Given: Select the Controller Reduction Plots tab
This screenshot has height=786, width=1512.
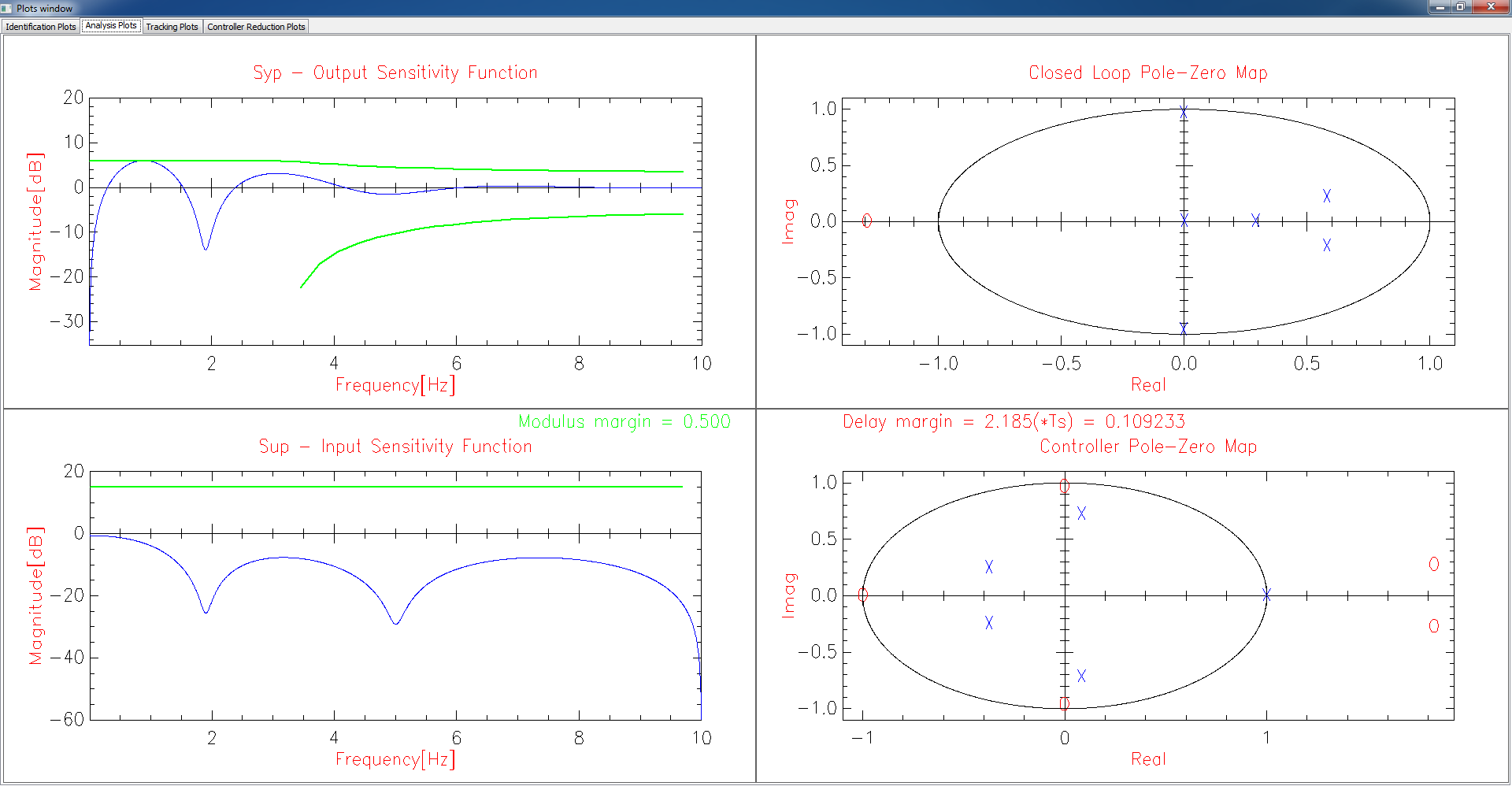Looking at the screenshot, I should click(x=255, y=26).
